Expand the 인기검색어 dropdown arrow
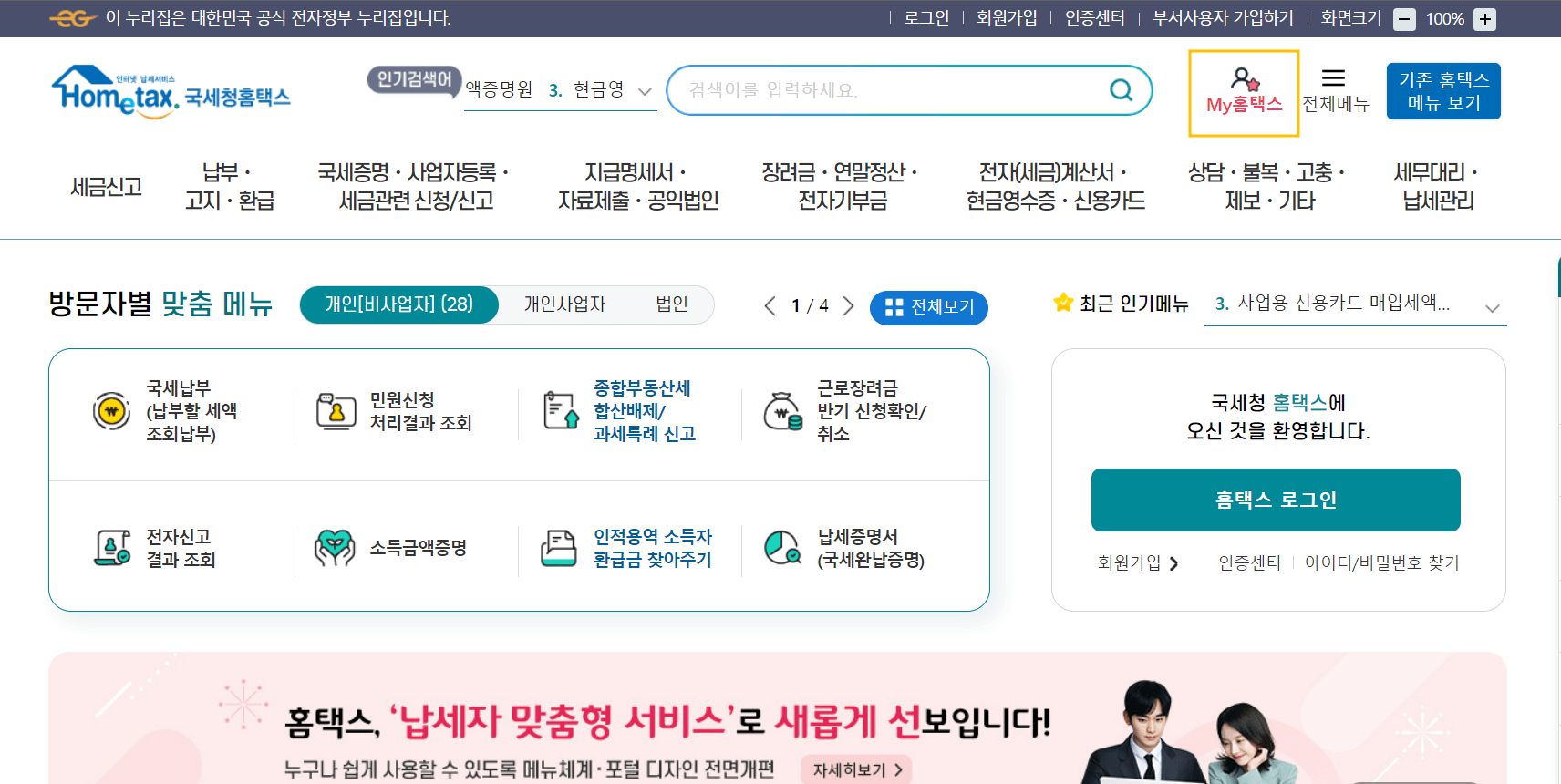 [x=645, y=91]
